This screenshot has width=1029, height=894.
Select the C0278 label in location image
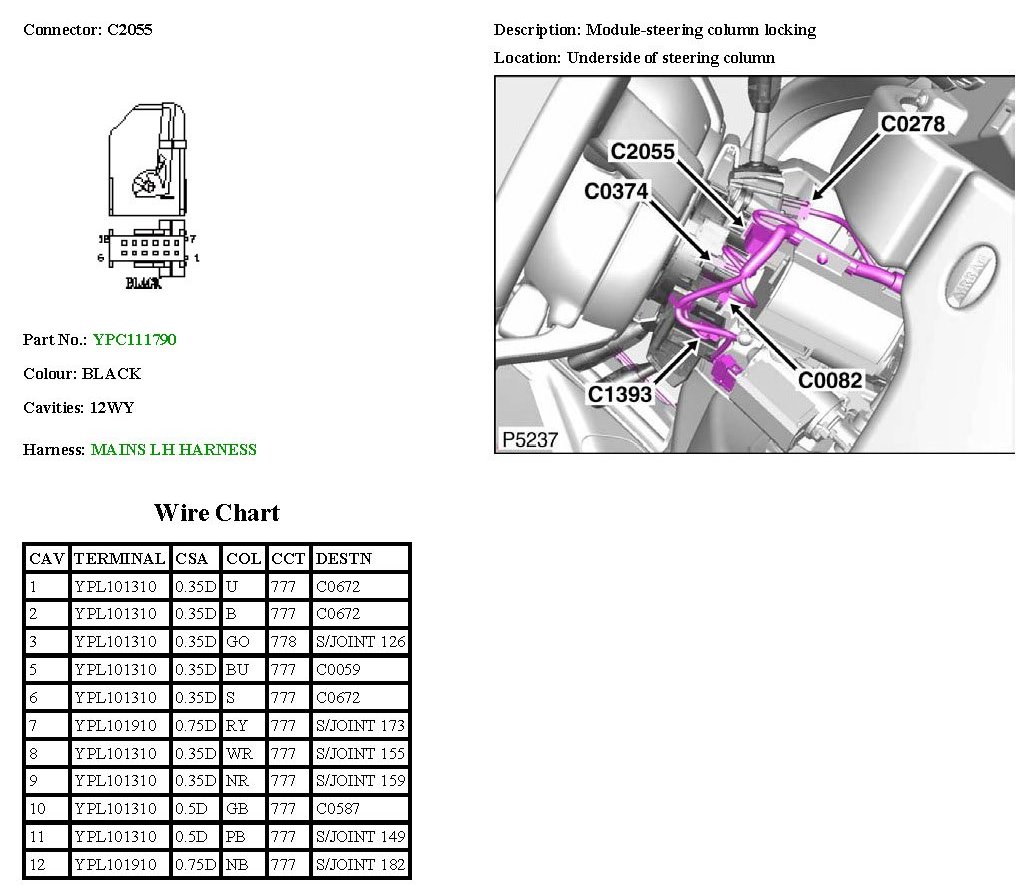(x=912, y=124)
